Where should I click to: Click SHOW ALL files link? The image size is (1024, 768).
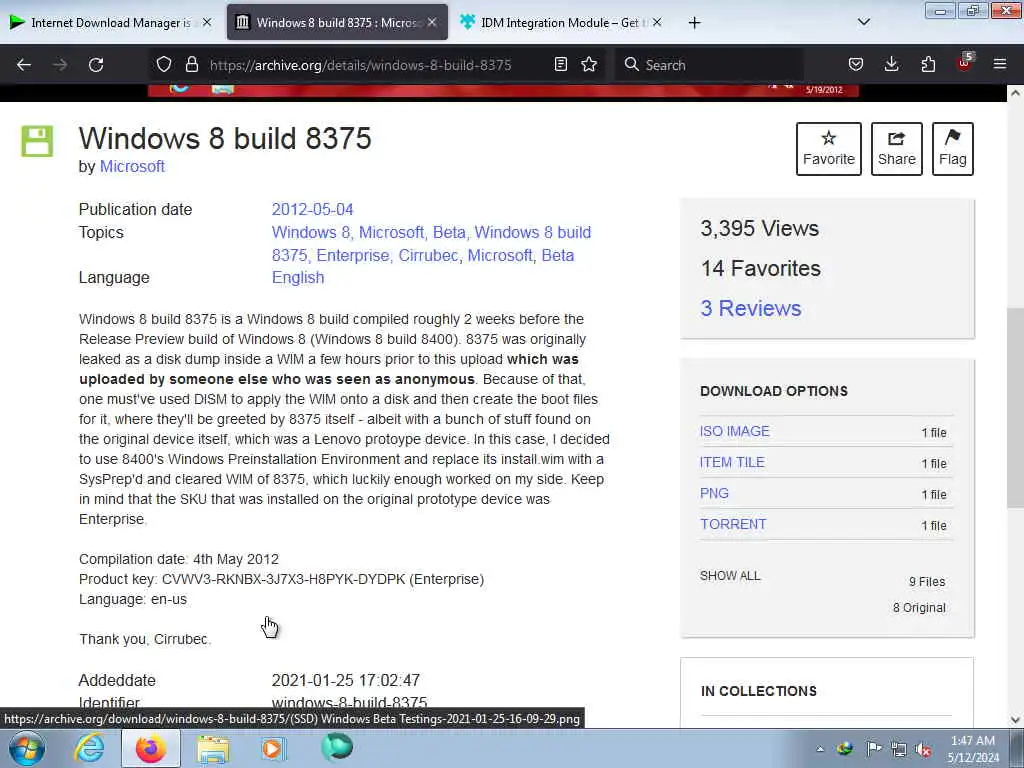730,576
